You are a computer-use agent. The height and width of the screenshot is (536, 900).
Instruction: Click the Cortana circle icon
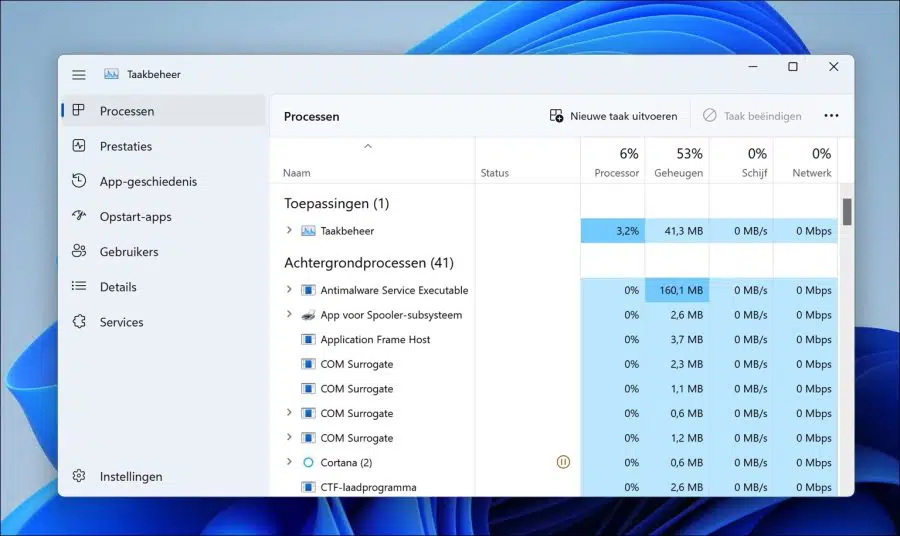point(308,463)
